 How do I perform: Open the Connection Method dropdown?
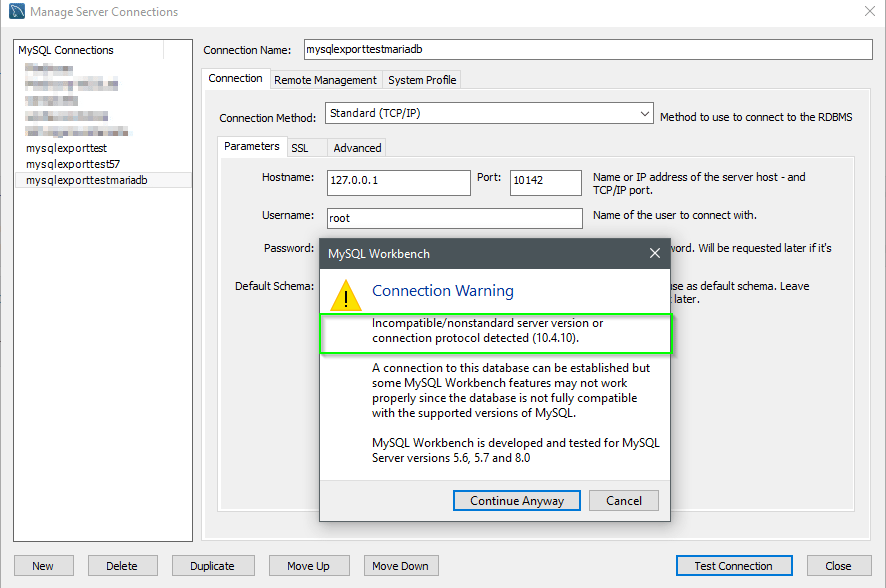(x=489, y=113)
